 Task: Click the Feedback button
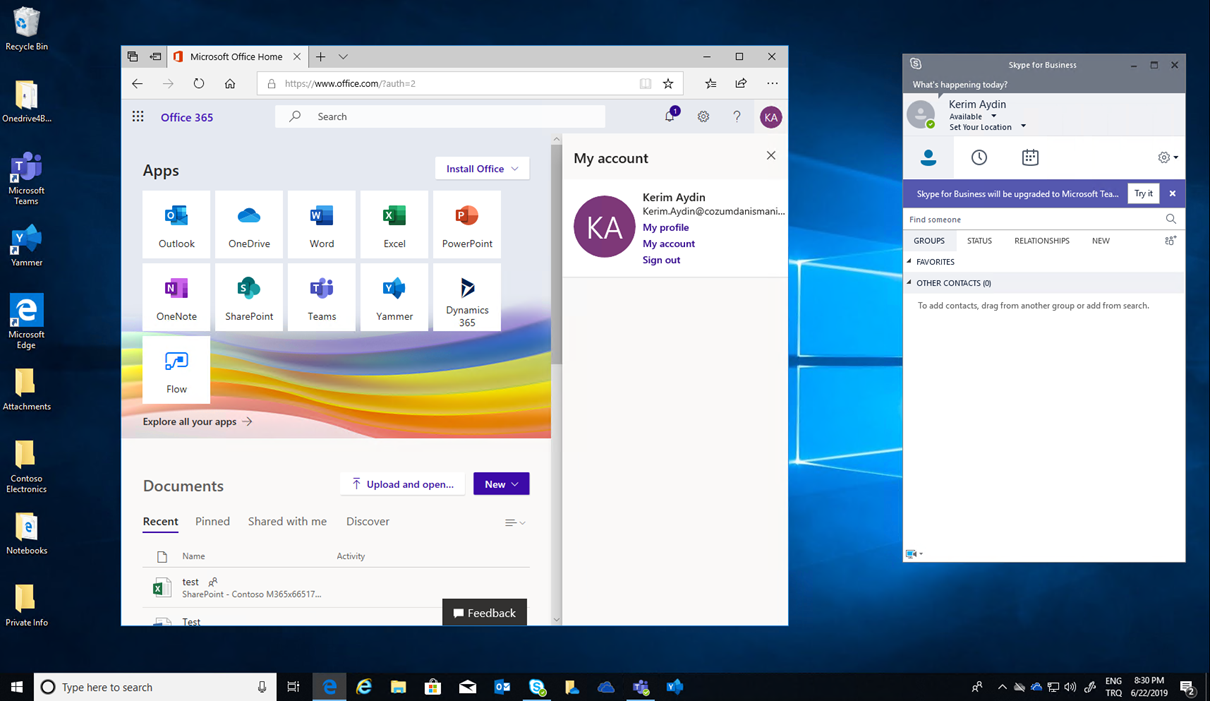(484, 613)
